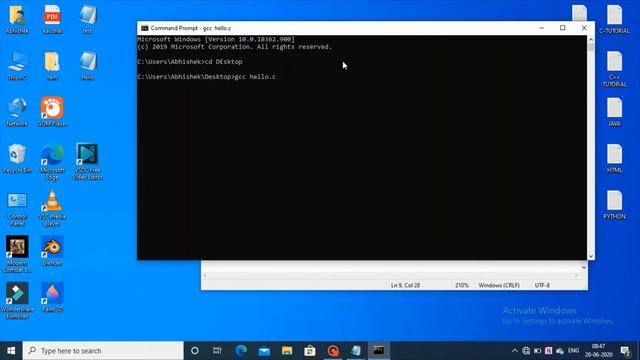Open the Windows Start menu
Viewport: 640px width, 360px height.
11,351
